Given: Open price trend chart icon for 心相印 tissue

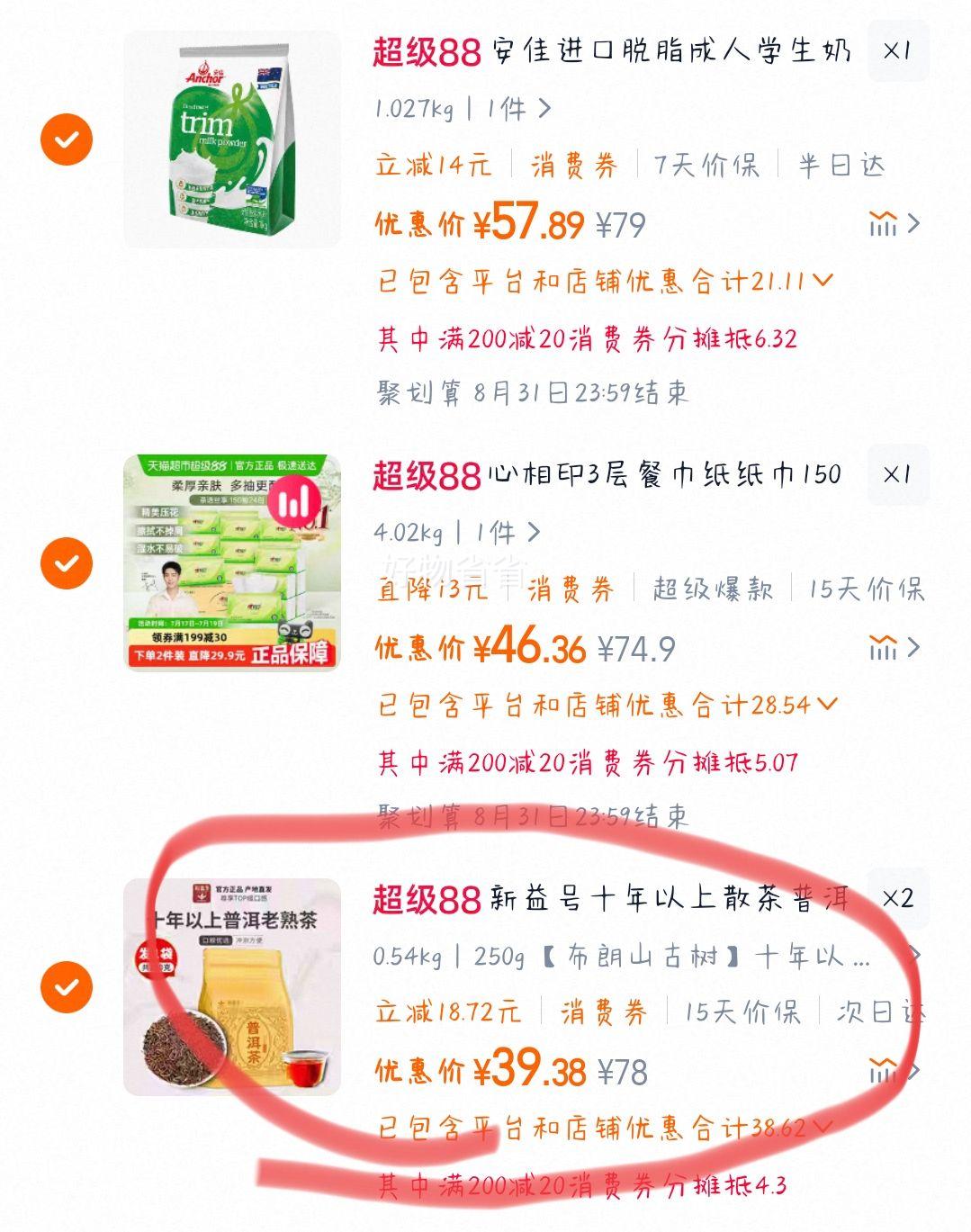Looking at the screenshot, I should point(894,647).
